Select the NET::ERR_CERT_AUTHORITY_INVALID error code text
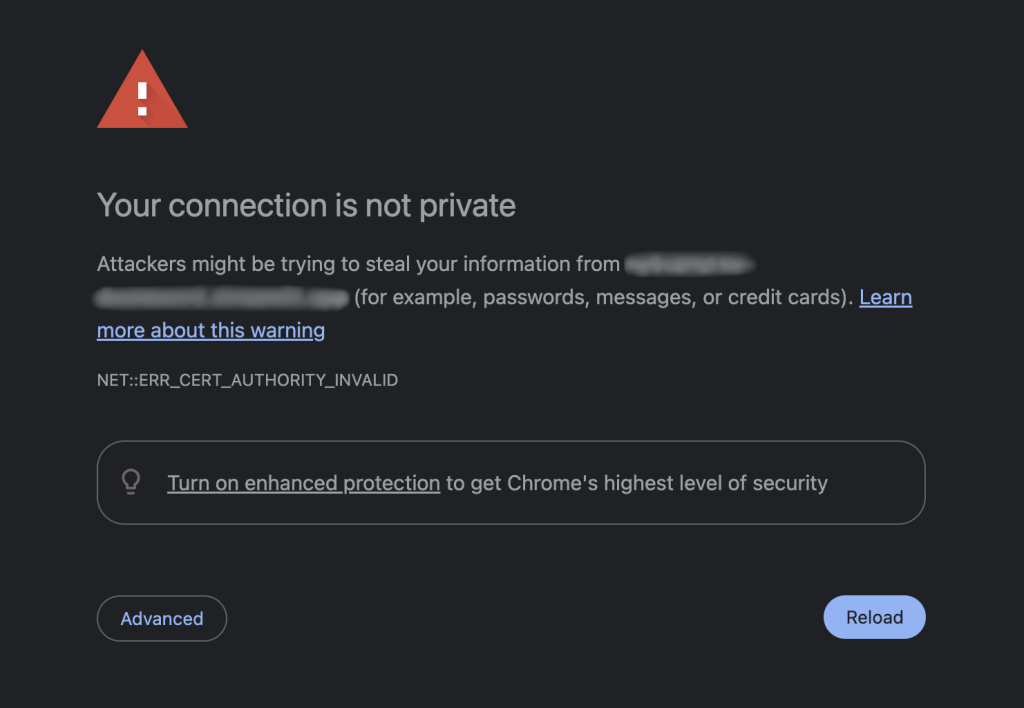 click(x=247, y=380)
